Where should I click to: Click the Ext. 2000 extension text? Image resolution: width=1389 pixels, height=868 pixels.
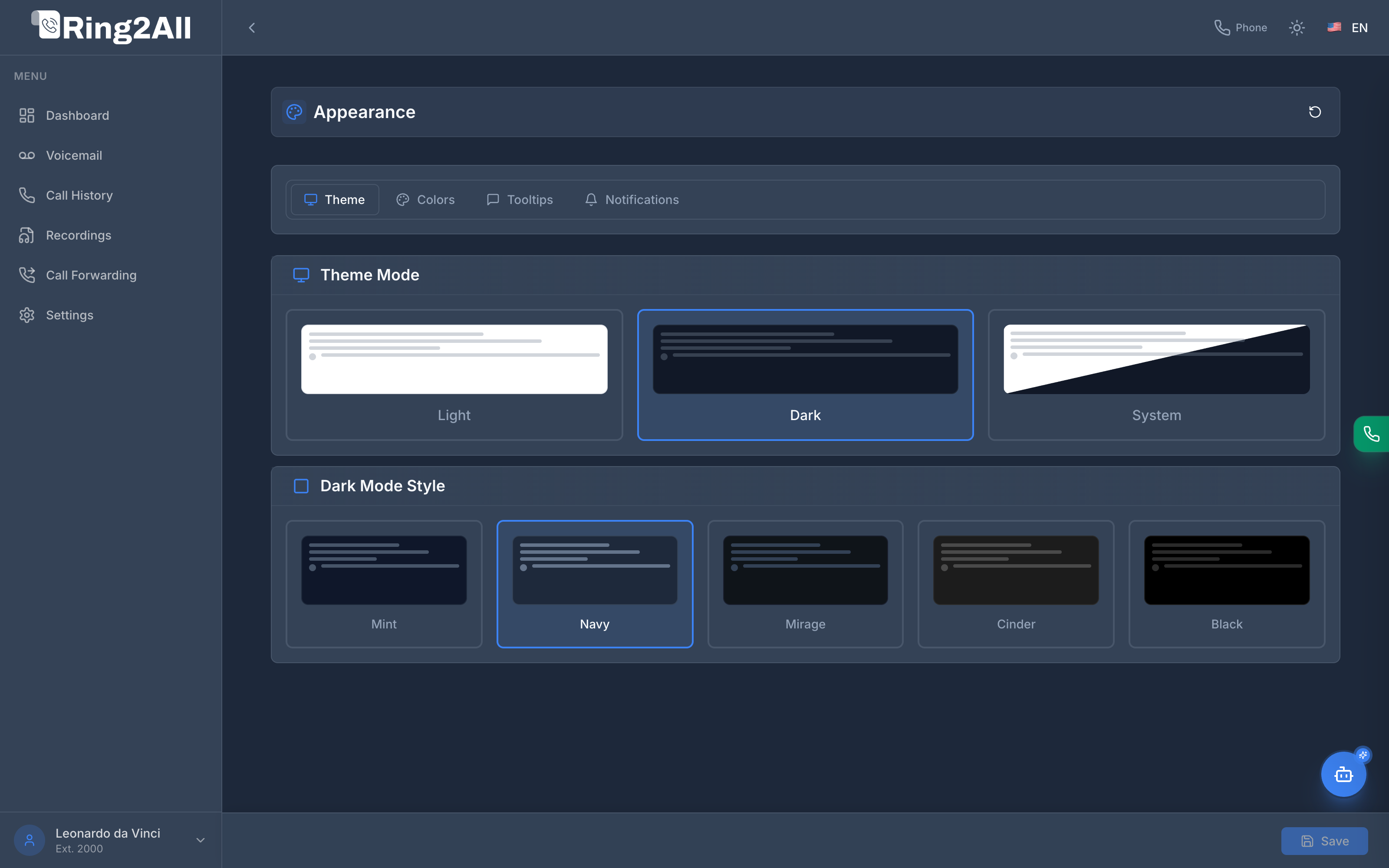(79, 848)
